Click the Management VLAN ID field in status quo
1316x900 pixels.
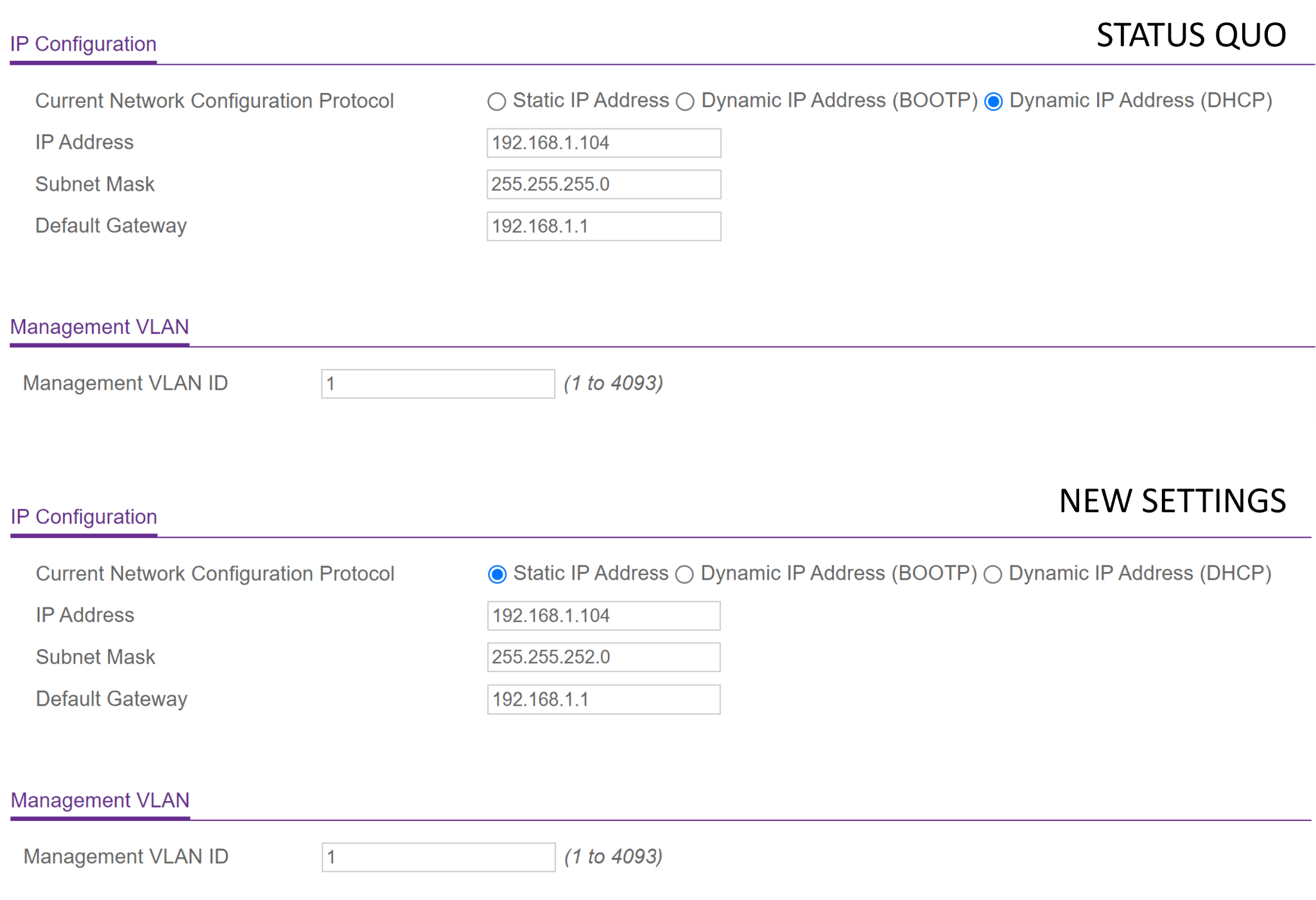pyautogui.click(x=437, y=383)
